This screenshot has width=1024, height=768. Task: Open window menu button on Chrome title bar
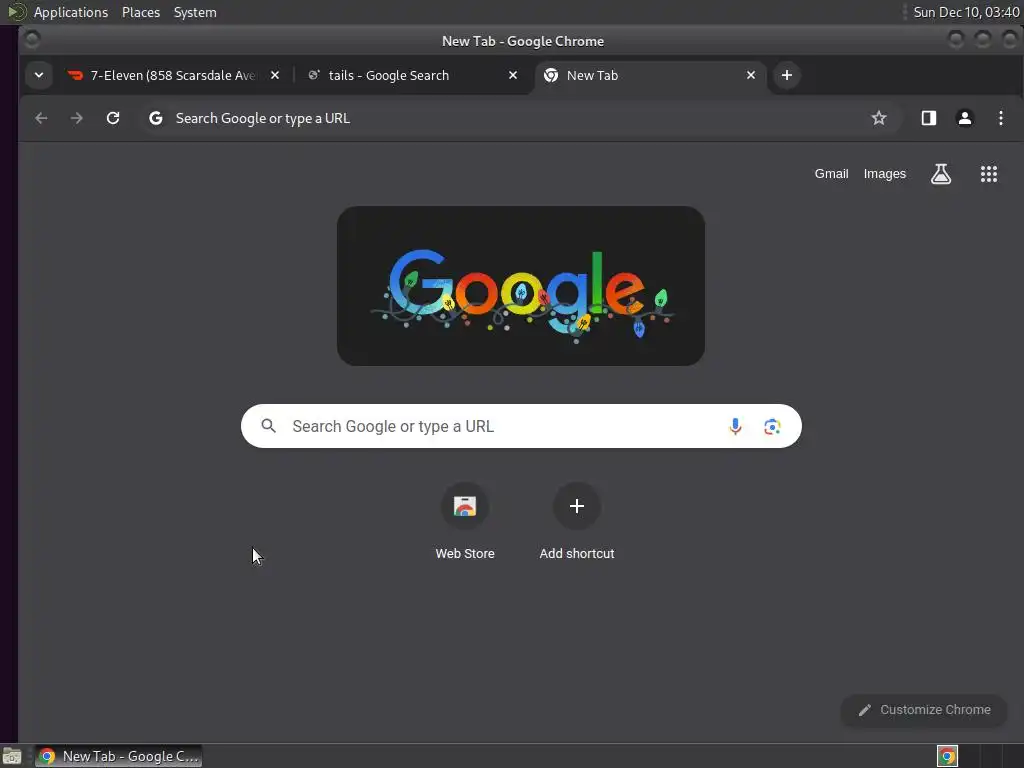32,40
